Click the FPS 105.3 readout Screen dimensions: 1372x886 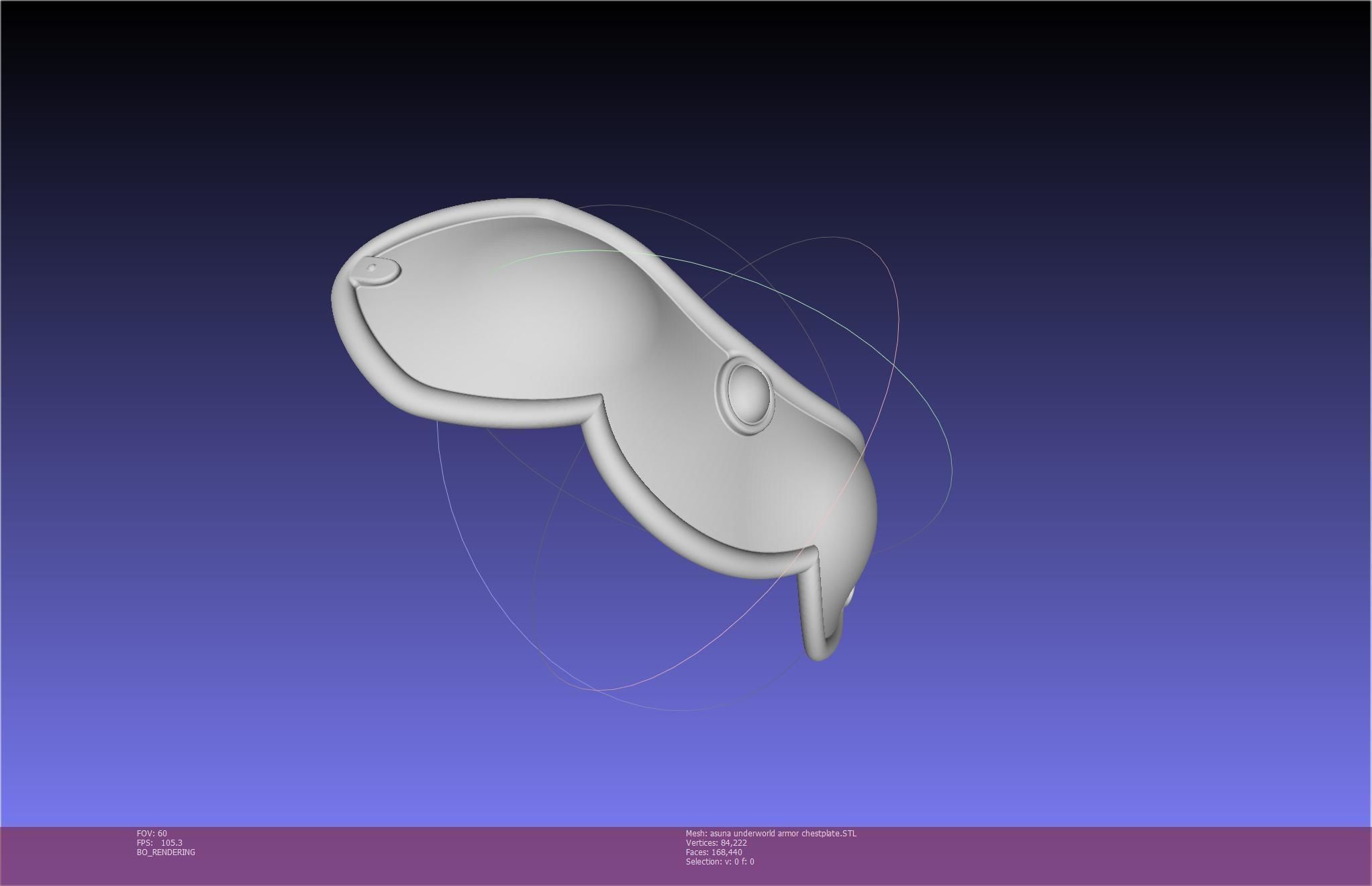[159, 842]
